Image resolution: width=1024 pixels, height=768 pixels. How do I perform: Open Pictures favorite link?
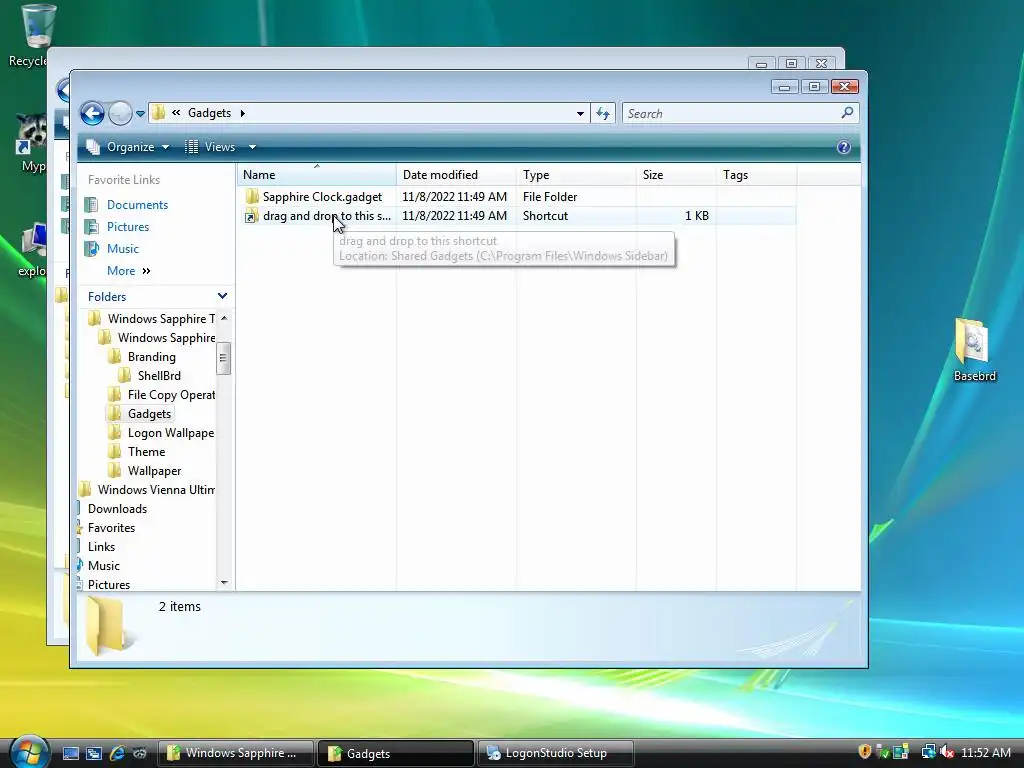point(128,227)
